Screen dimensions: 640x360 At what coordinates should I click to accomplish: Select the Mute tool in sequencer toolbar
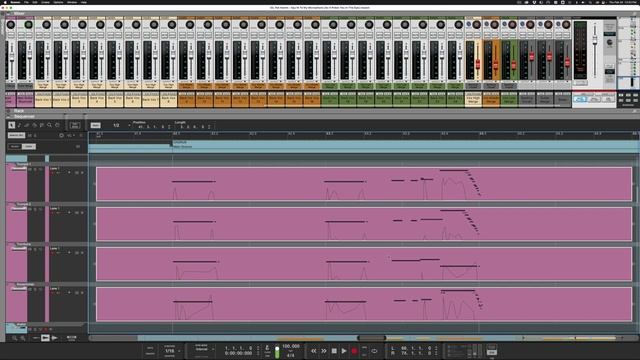point(42,125)
